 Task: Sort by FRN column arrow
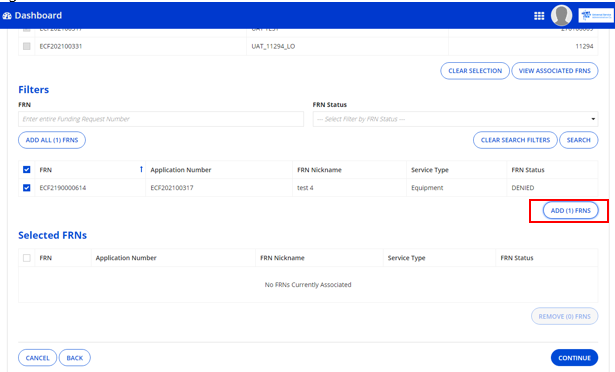point(141,170)
